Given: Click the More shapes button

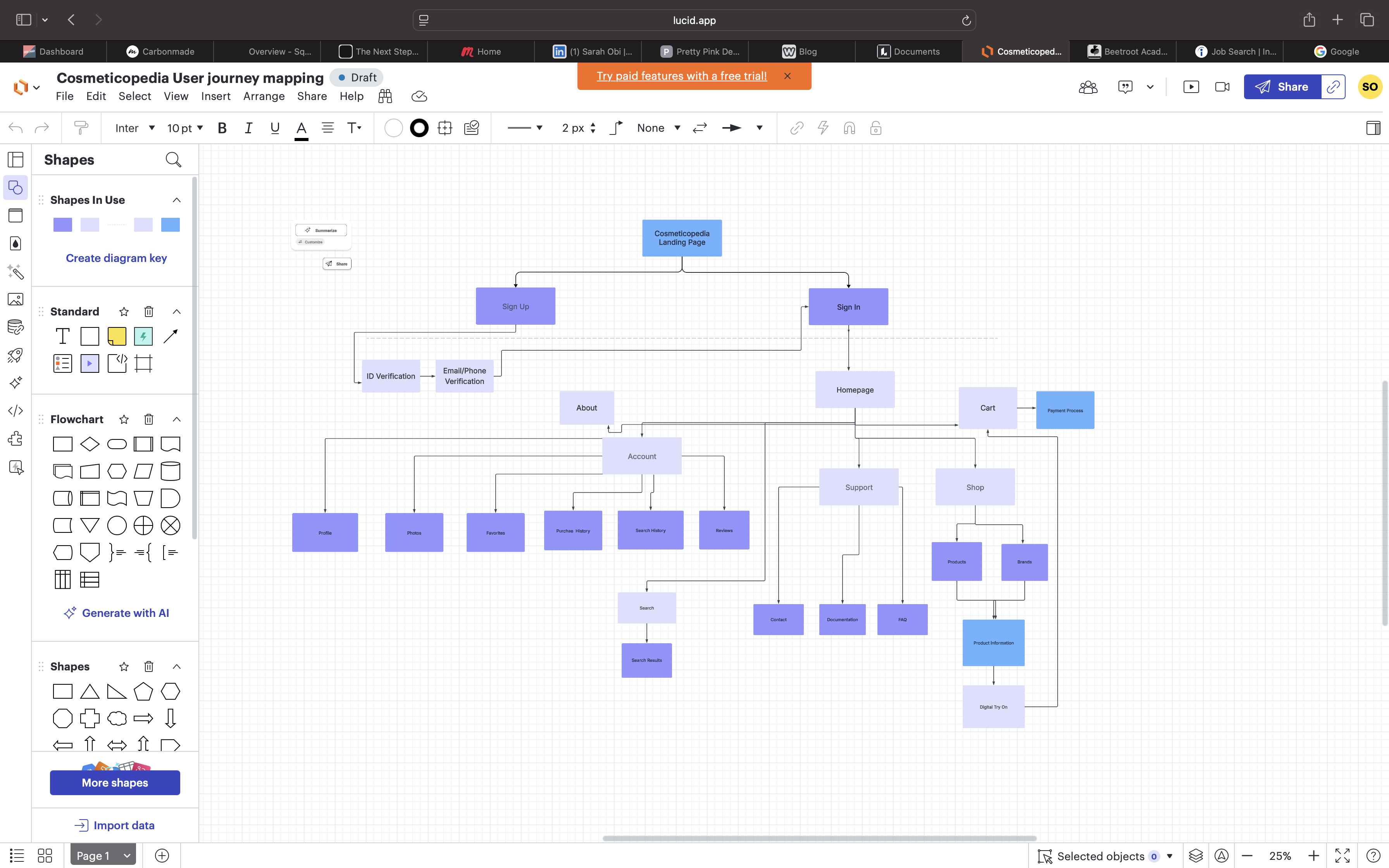Looking at the screenshot, I should point(115,782).
